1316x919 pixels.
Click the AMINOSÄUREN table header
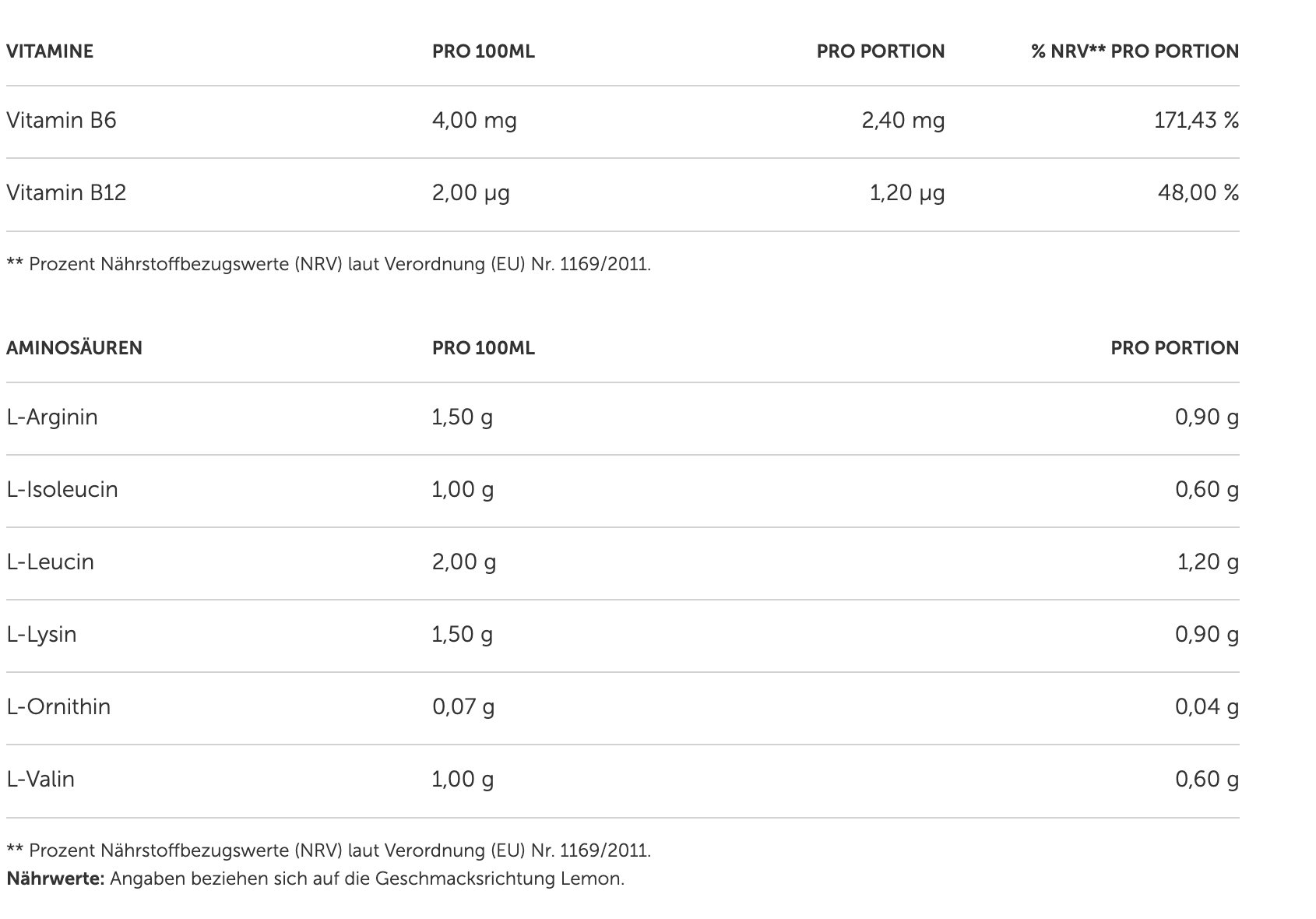[74, 348]
